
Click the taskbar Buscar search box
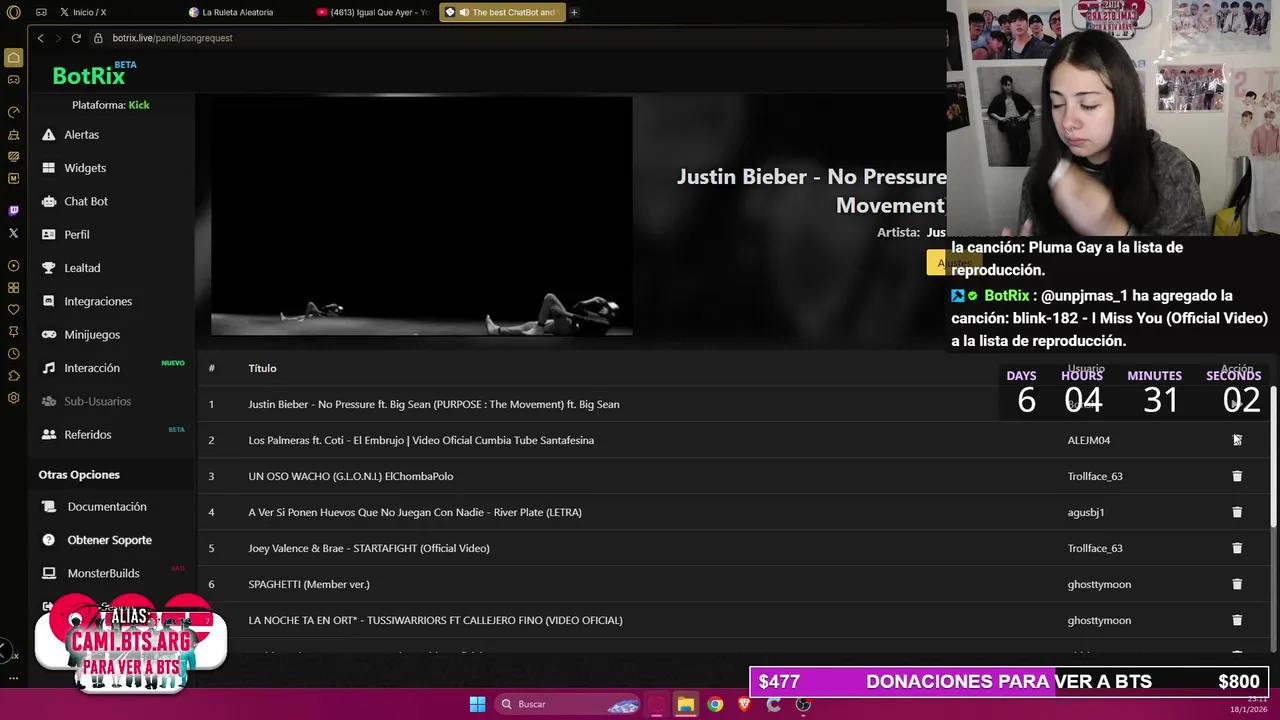pos(568,704)
